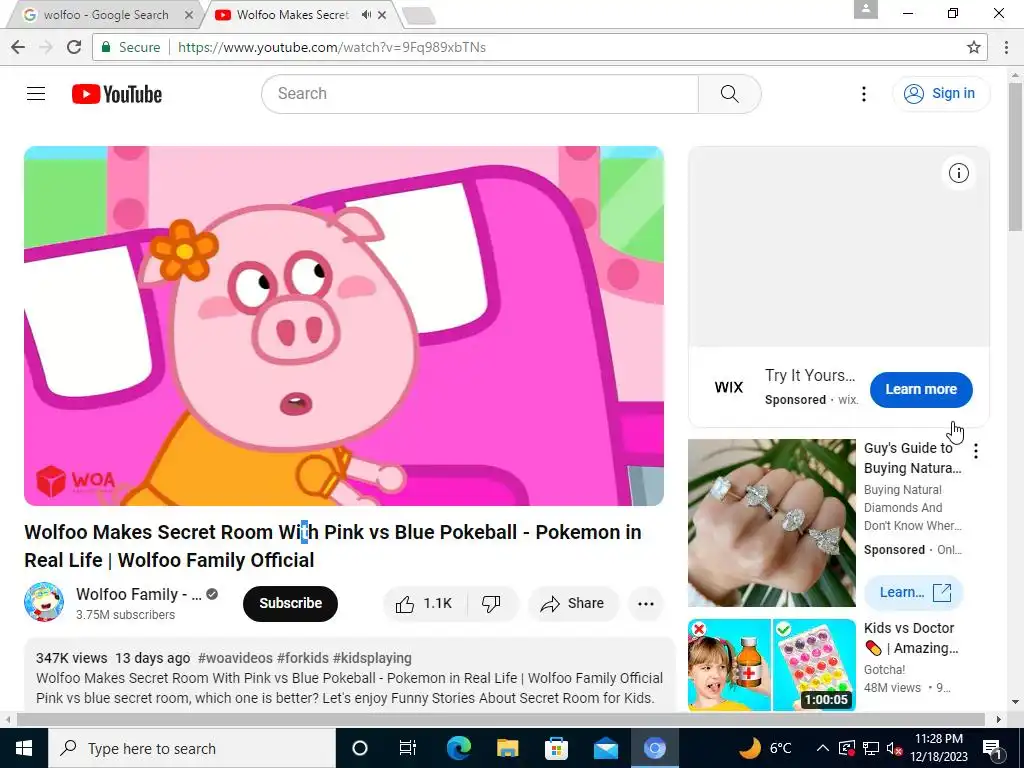Screen dimensions: 1024x768
Task: Open Wolfoo Family channel avatar
Action: 44,602
